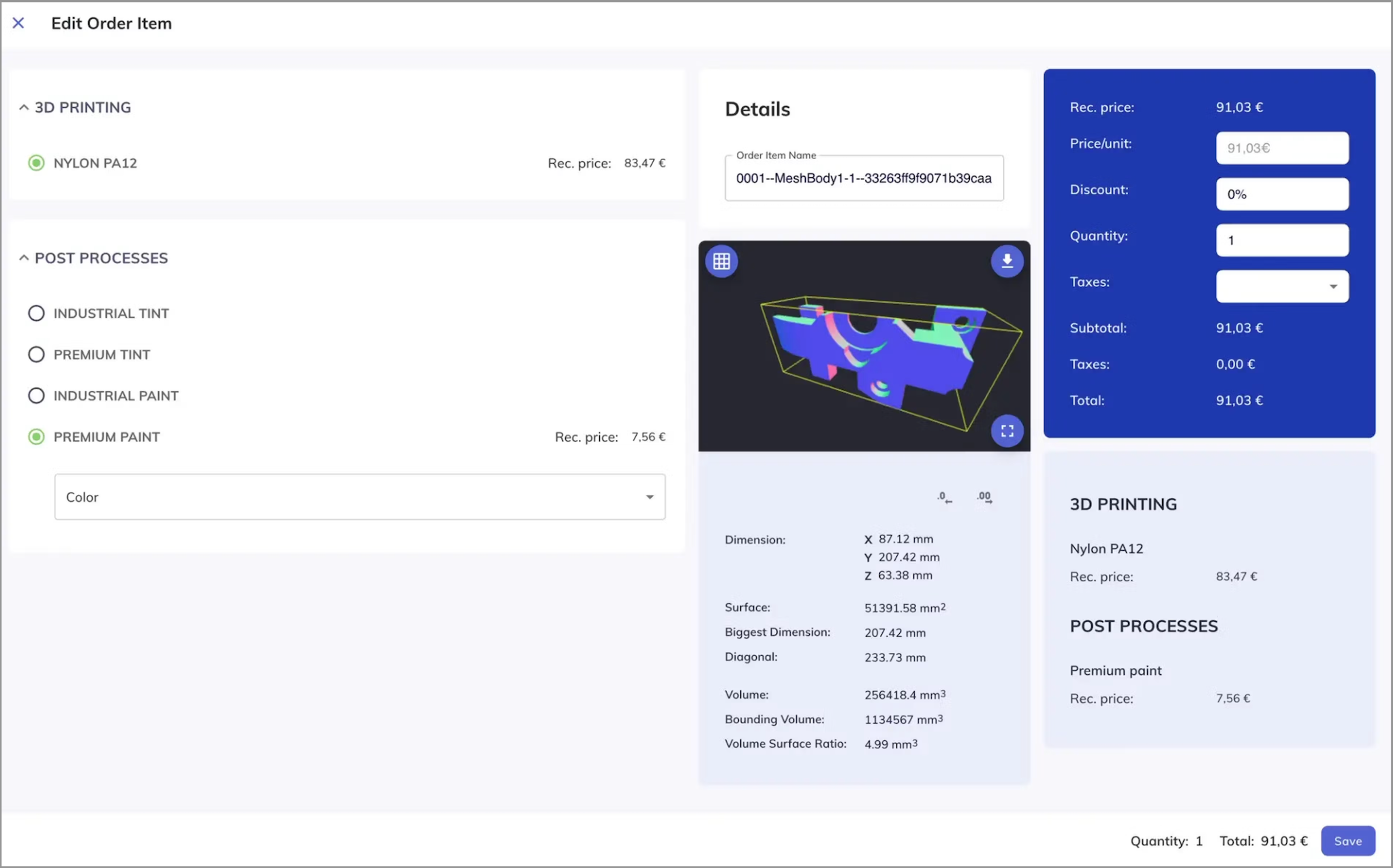This screenshot has width=1393, height=868.
Task: Select the Premium Tint radio option
Action: pos(36,354)
